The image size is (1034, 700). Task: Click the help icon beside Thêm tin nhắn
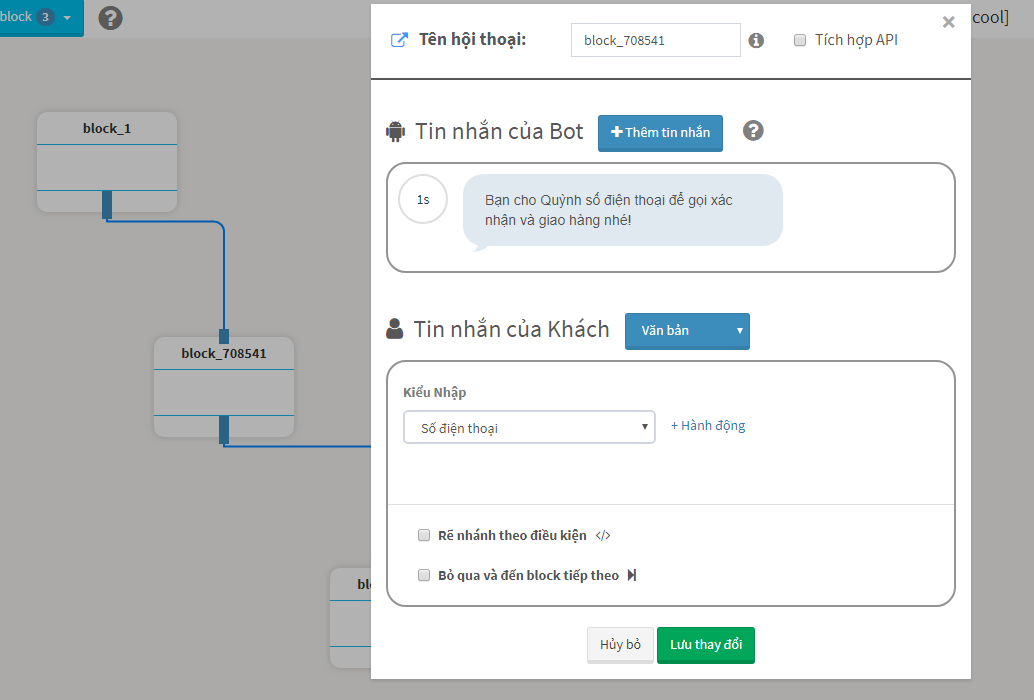click(753, 131)
